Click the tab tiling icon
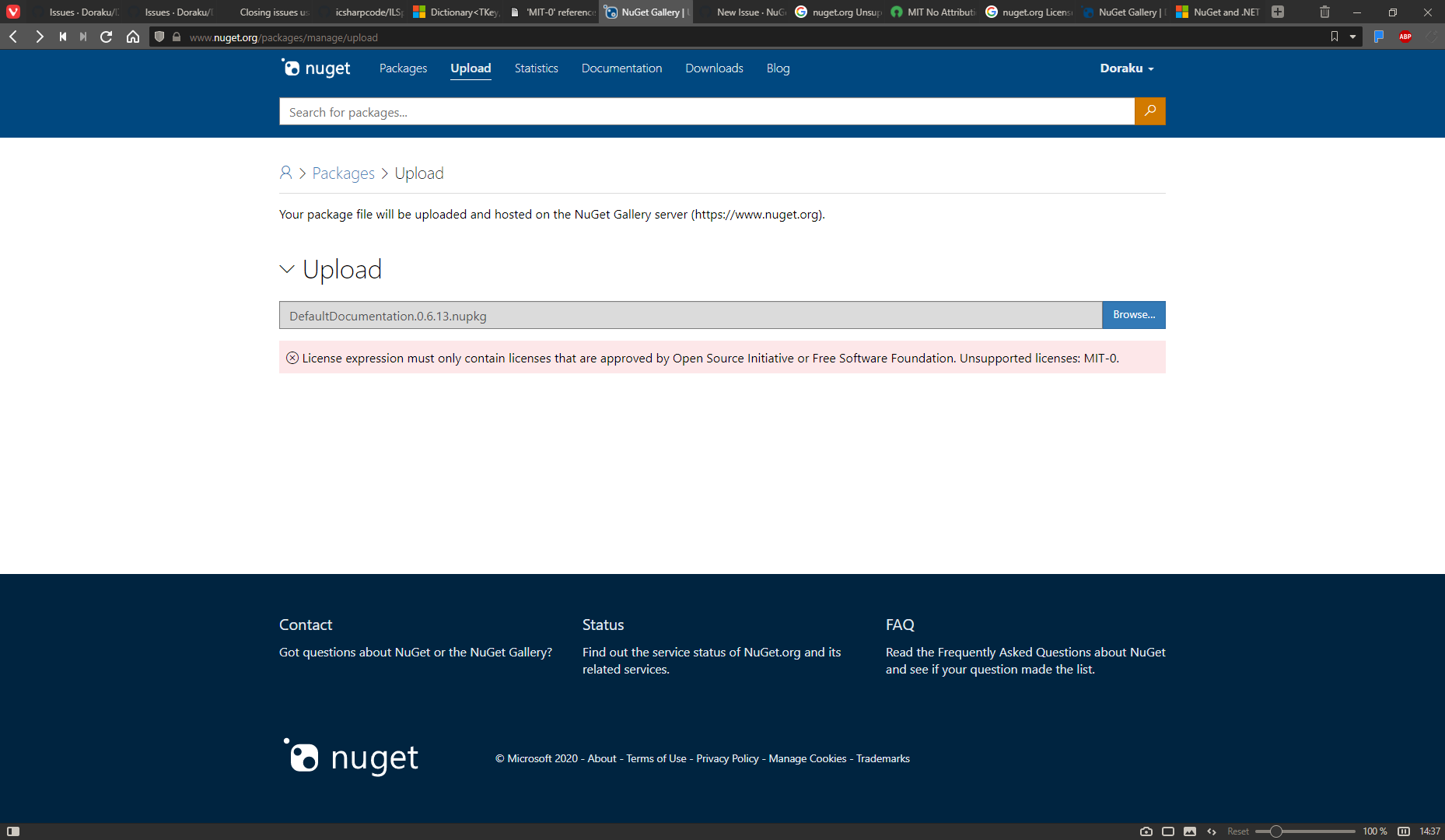Image resolution: width=1445 pixels, height=840 pixels. [x=1168, y=831]
